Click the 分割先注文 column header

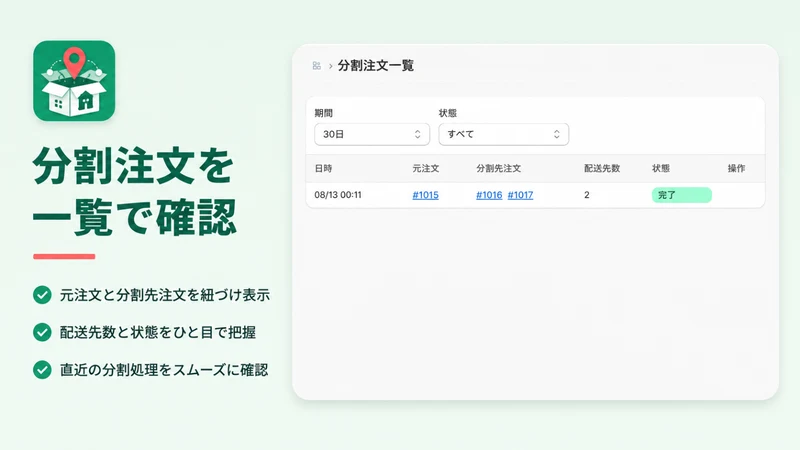[498, 168]
